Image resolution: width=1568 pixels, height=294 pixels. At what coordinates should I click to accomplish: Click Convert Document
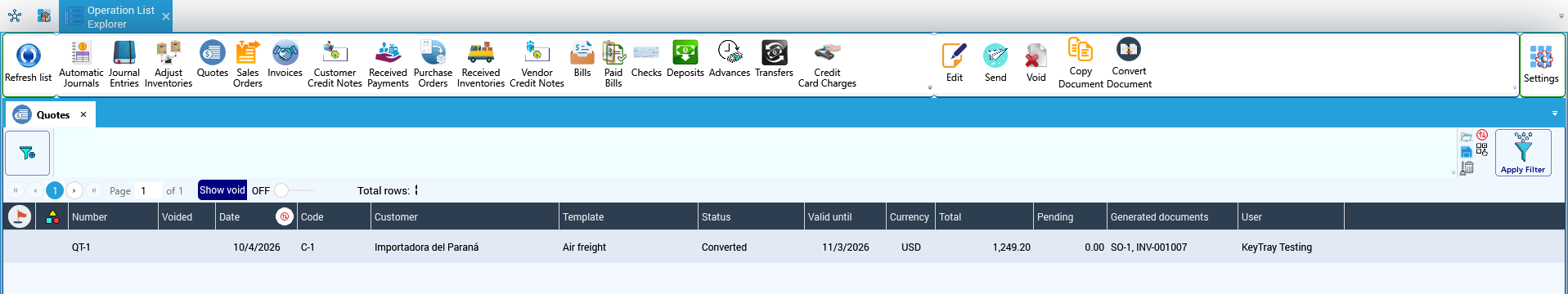1129,62
